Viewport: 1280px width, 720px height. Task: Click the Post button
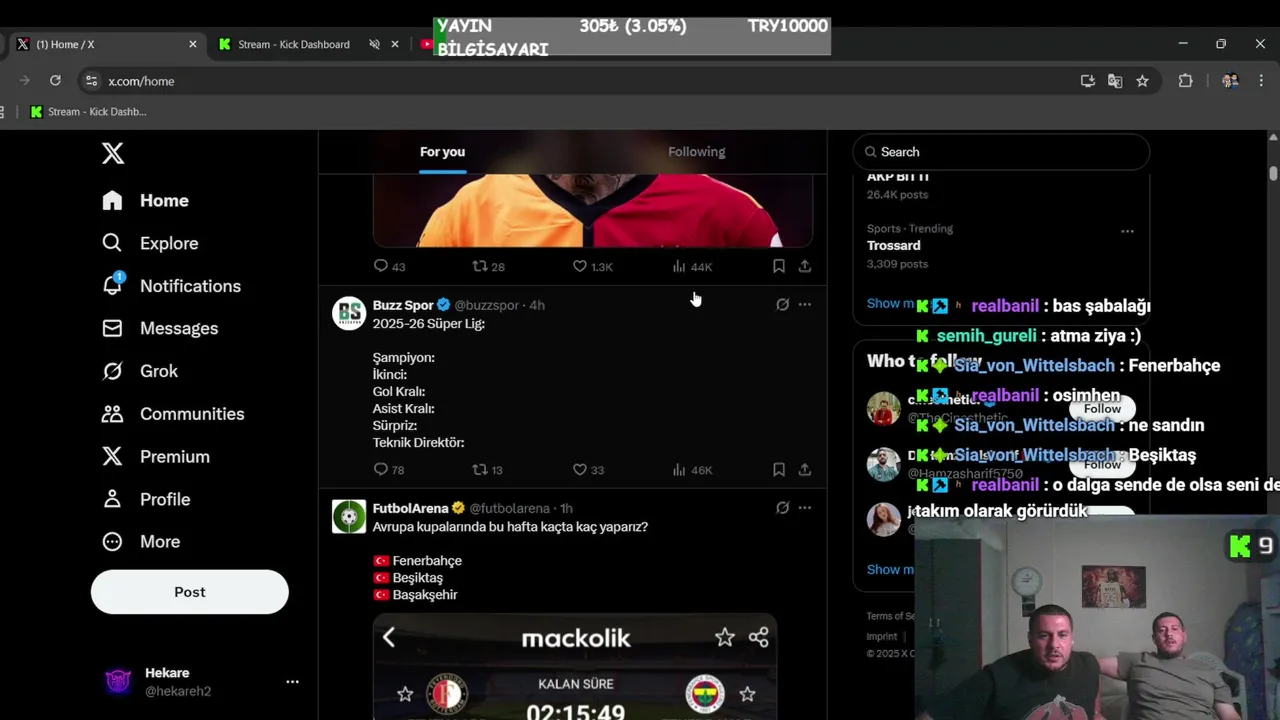tap(190, 592)
